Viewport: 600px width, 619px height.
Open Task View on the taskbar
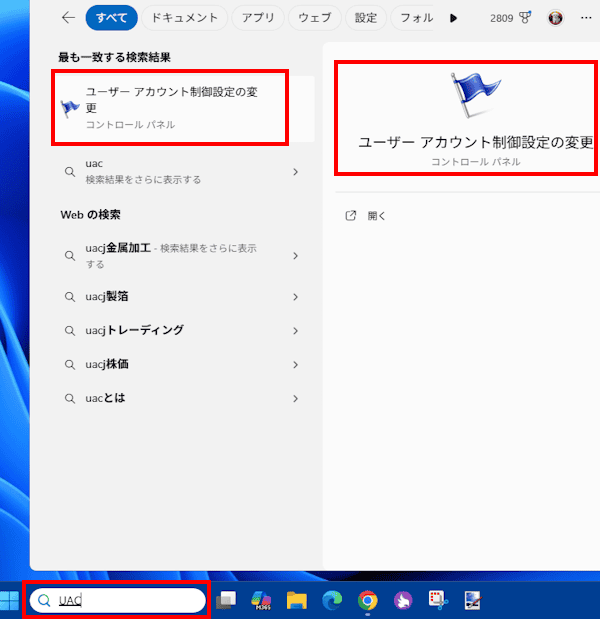point(226,600)
